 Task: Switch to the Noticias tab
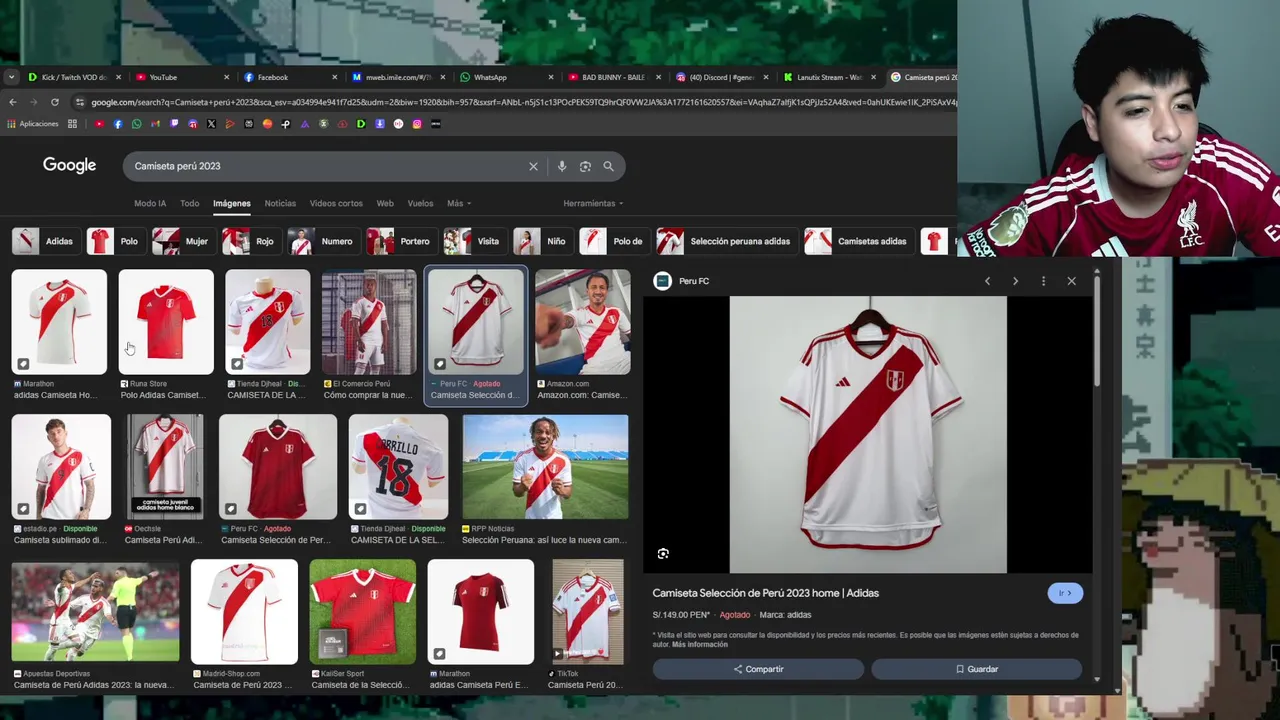(x=280, y=203)
